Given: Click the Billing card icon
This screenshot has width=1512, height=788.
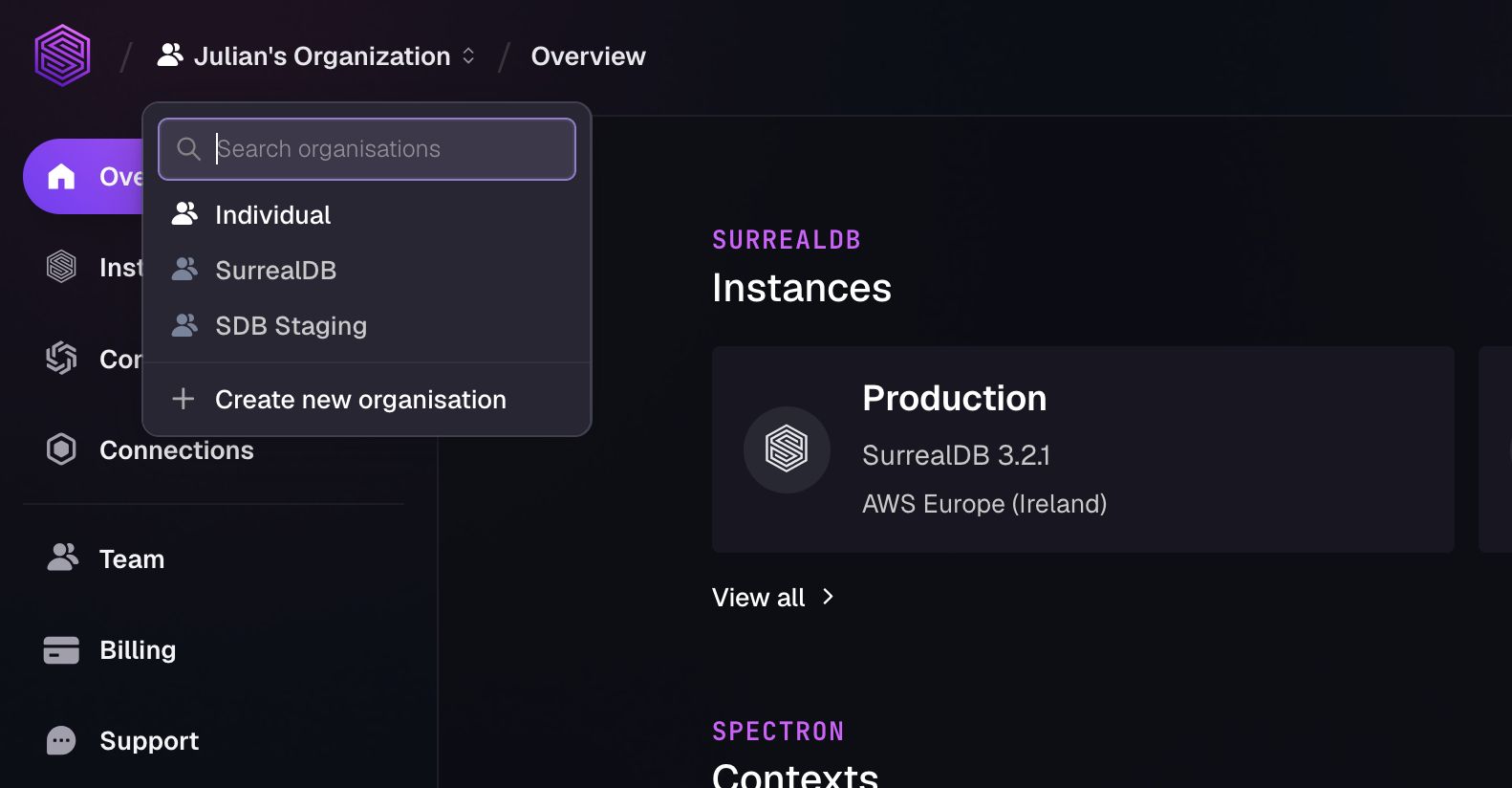Looking at the screenshot, I should pyautogui.click(x=61, y=650).
